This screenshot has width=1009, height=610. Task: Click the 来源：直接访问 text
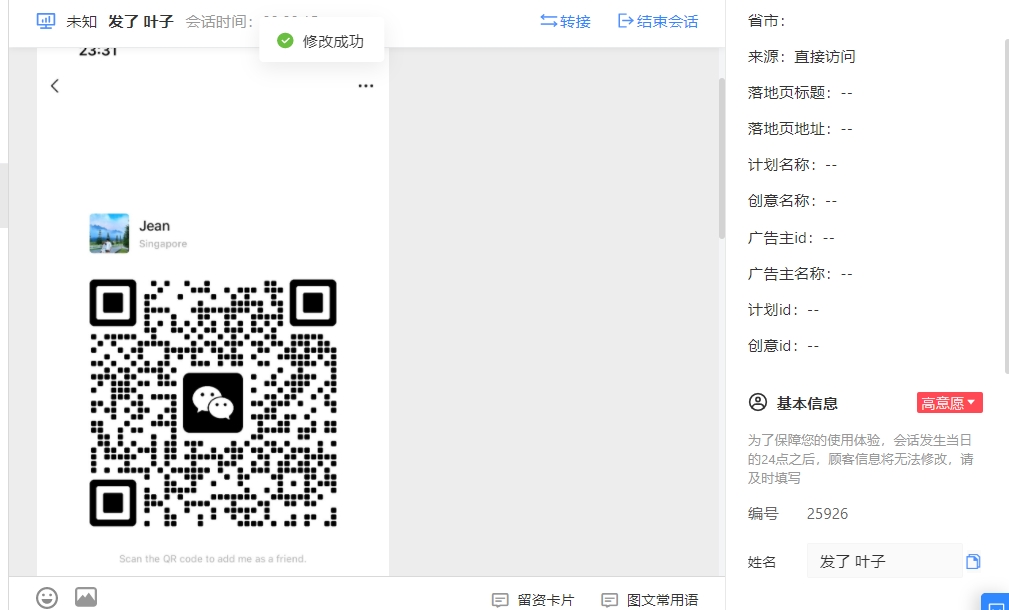tap(802, 57)
